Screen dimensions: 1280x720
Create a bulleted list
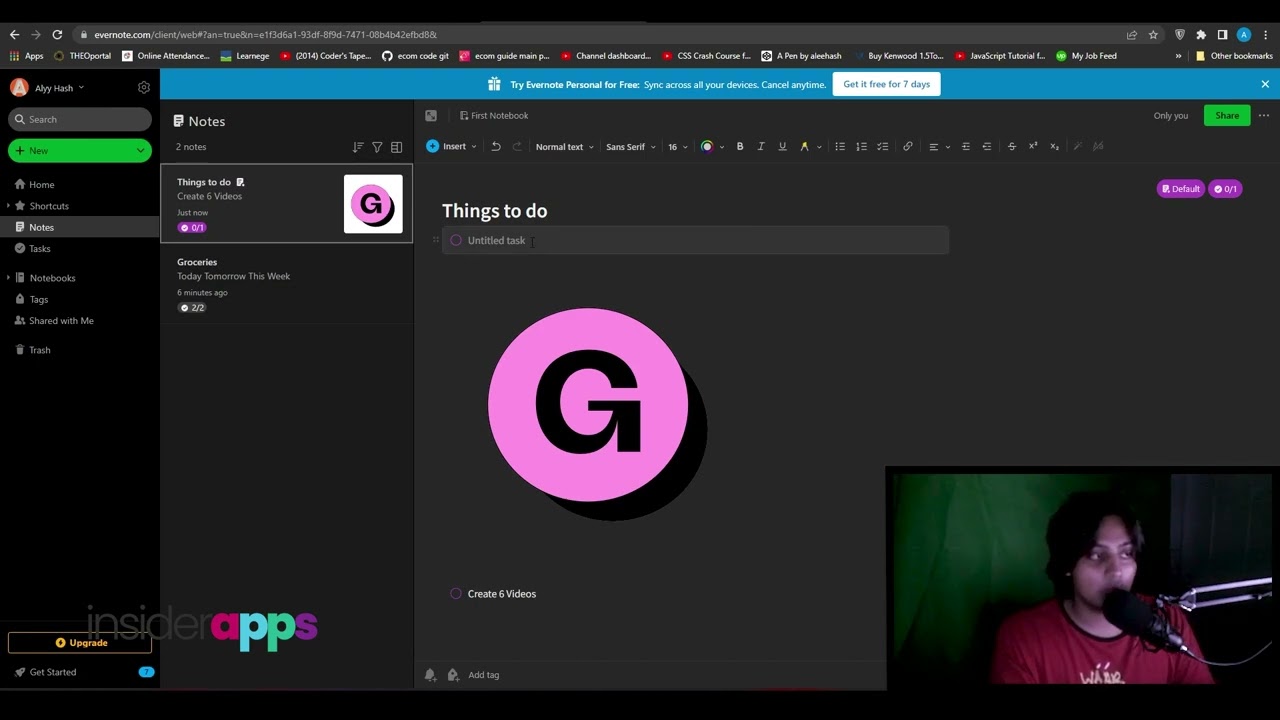coord(840,147)
